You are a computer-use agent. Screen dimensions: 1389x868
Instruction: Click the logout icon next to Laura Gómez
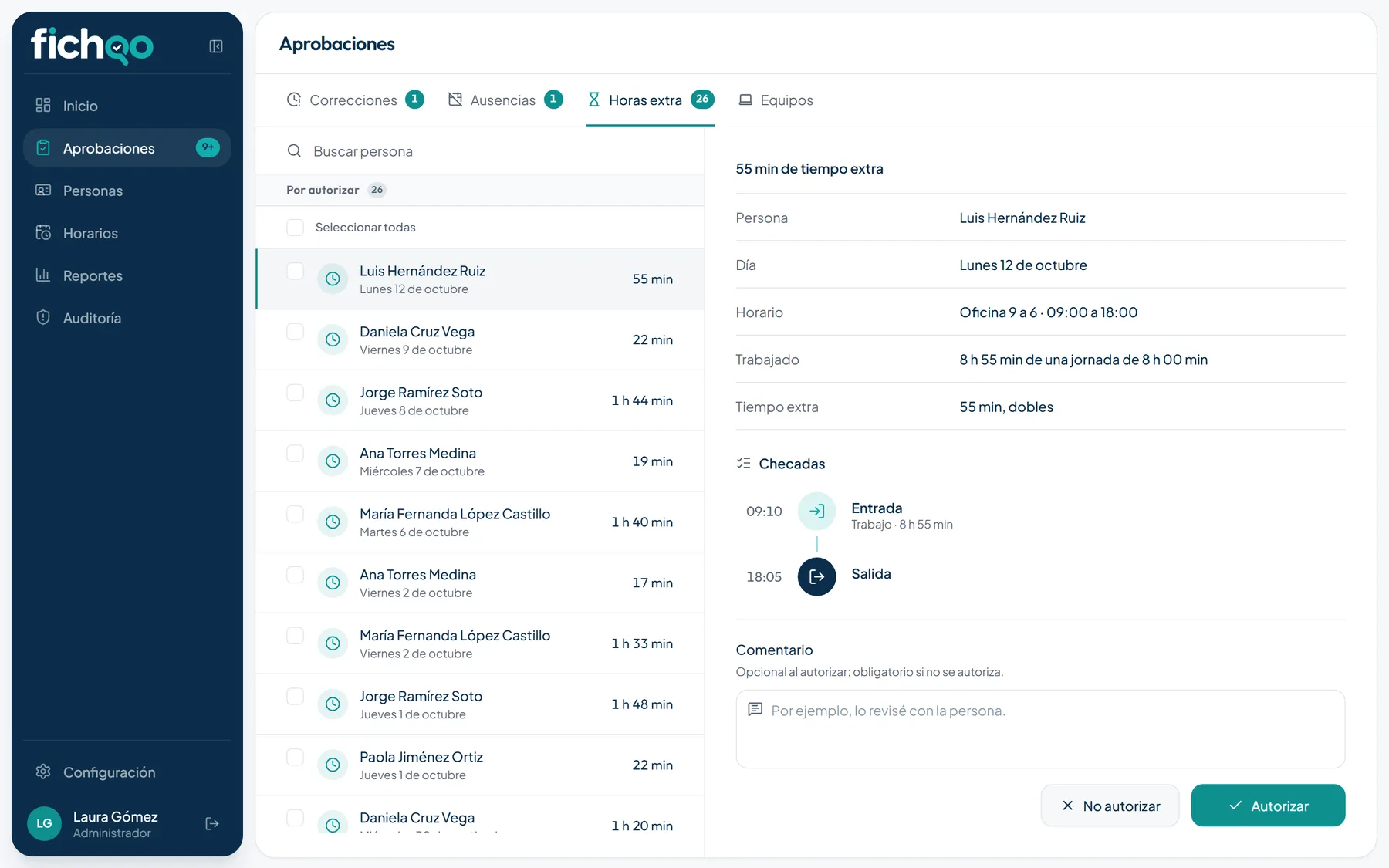coord(212,823)
